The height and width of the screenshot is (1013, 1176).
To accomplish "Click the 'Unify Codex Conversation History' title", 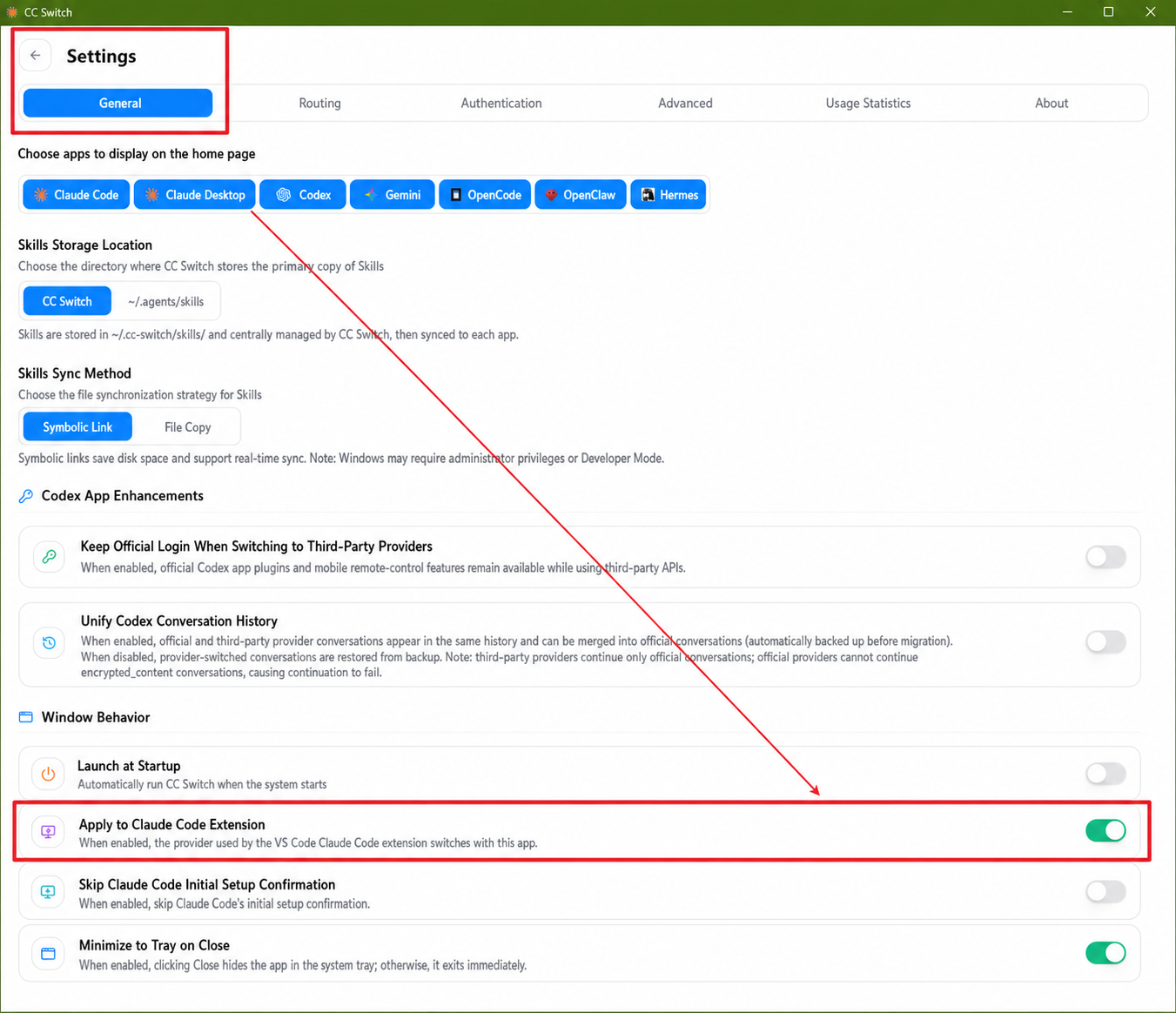I will click(x=179, y=621).
